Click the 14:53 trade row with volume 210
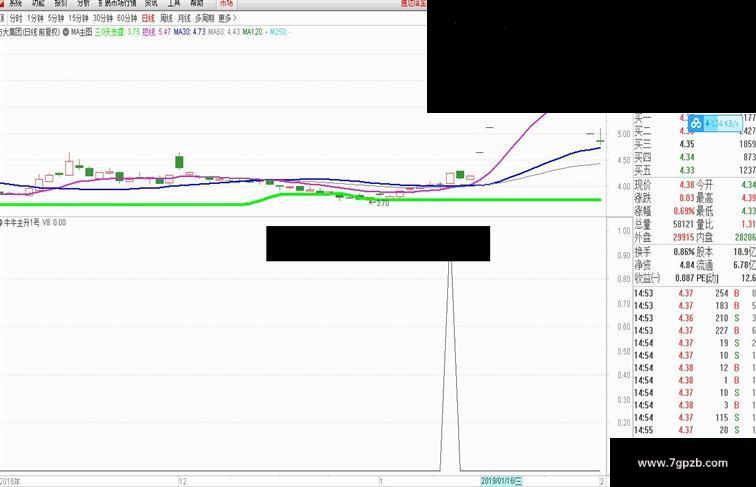756x487 pixels. (x=694, y=318)
